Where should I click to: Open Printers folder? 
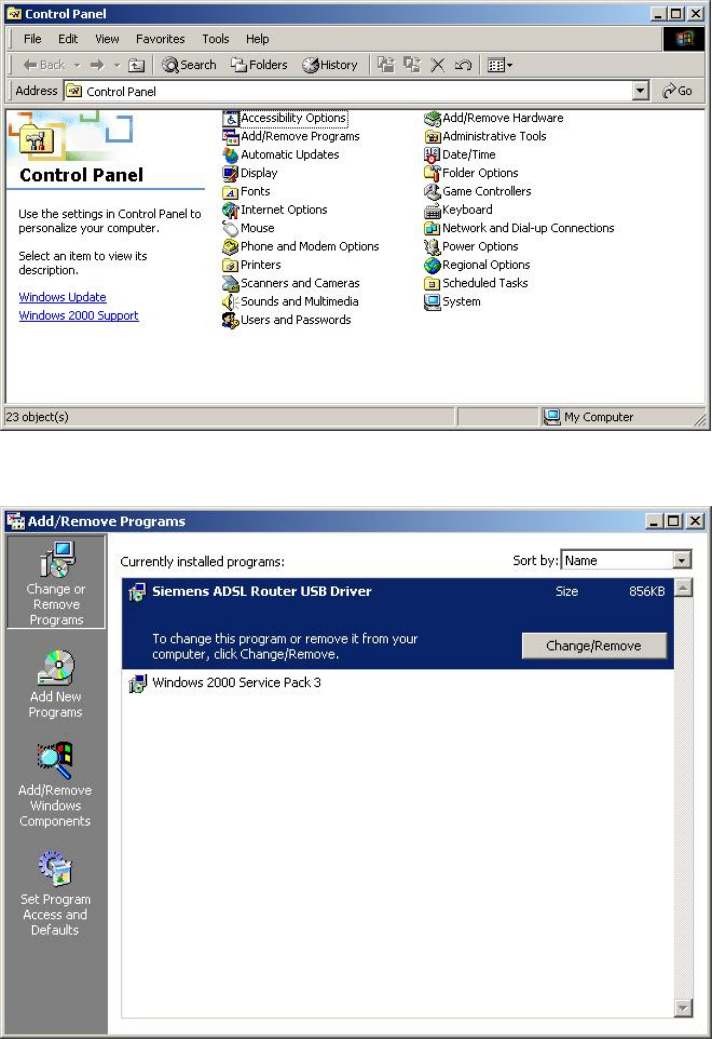pyautogui.click(x=252, y=265)
